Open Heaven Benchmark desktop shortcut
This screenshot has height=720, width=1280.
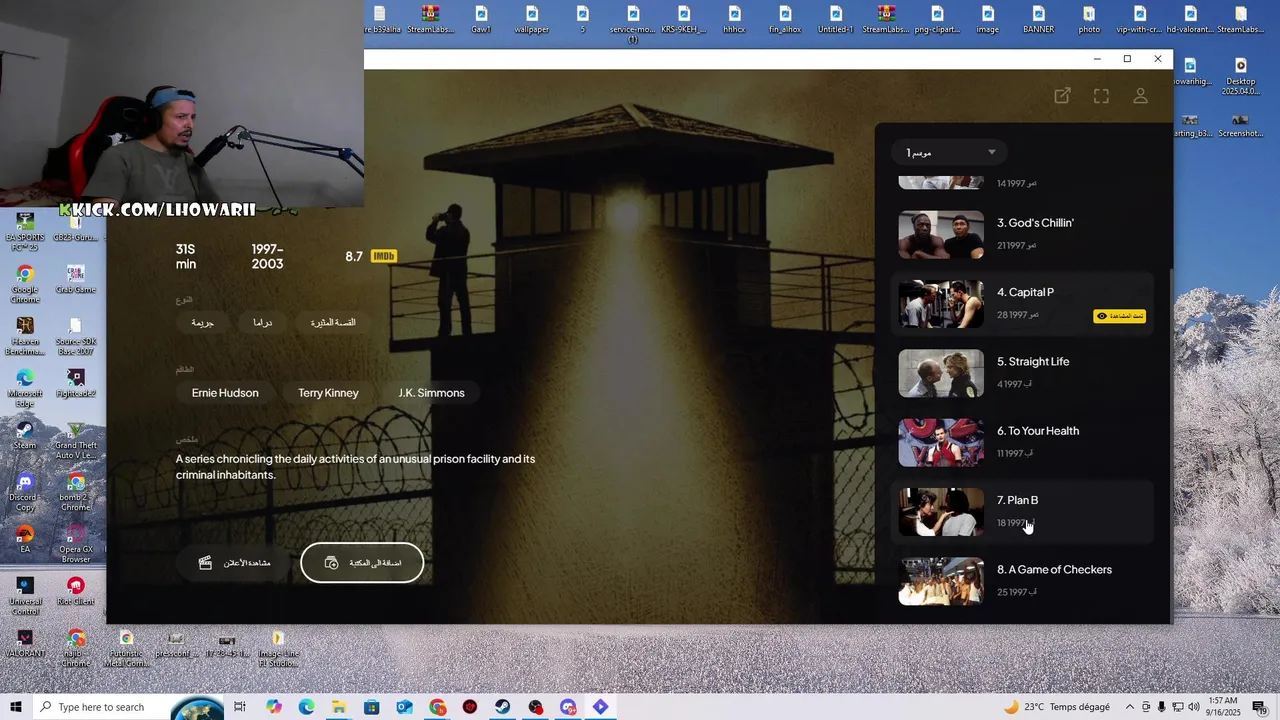pyautogui.click(x=25, y=336)
